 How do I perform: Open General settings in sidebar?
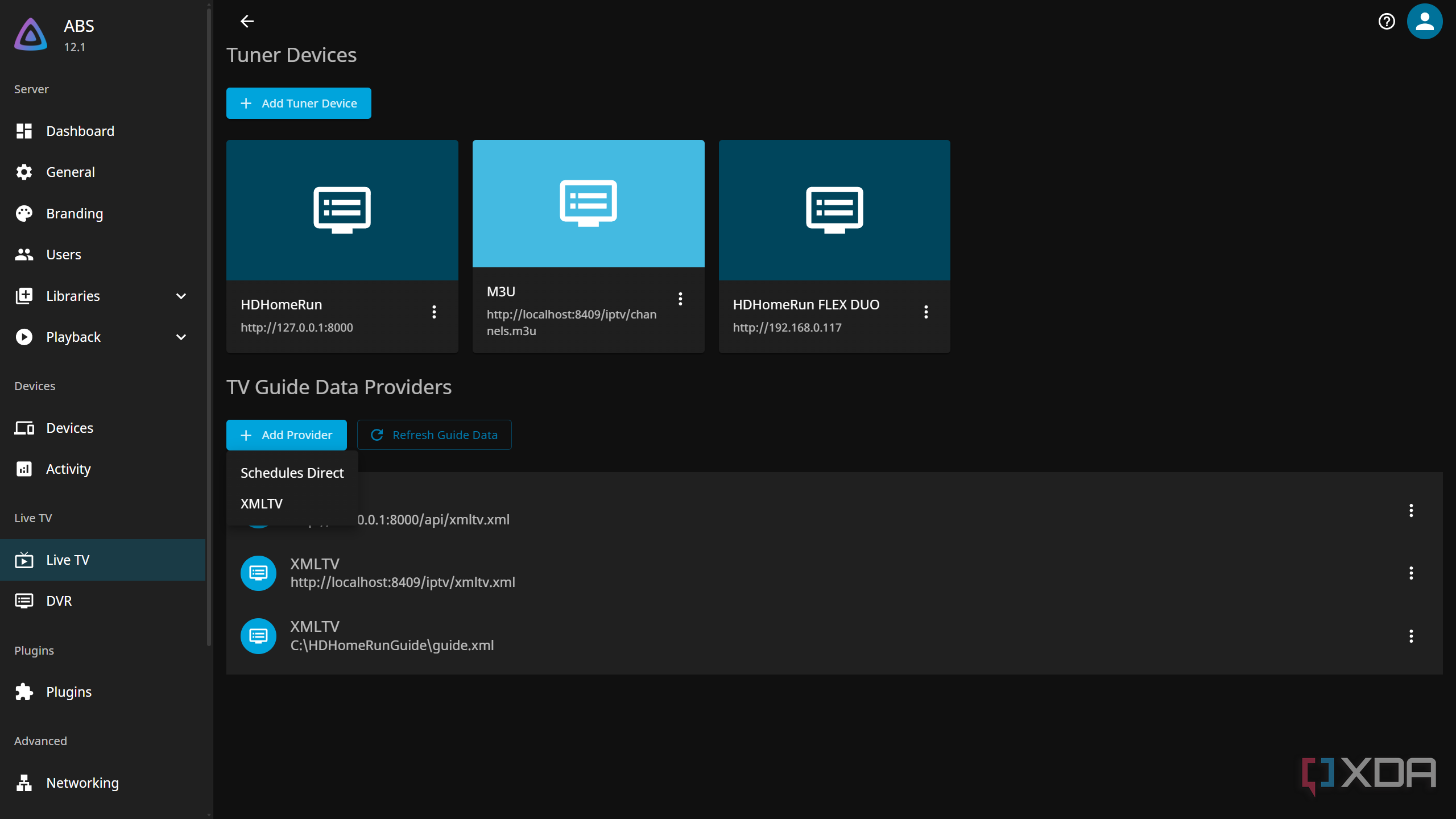(x=102, y=172)
